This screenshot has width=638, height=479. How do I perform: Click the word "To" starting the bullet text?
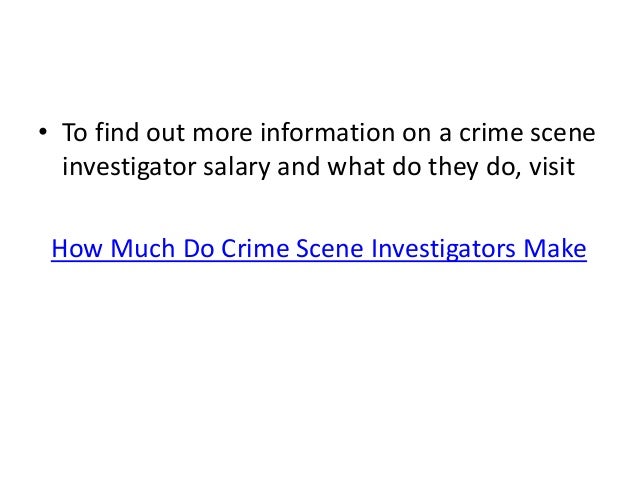click(x=75, y=132)
